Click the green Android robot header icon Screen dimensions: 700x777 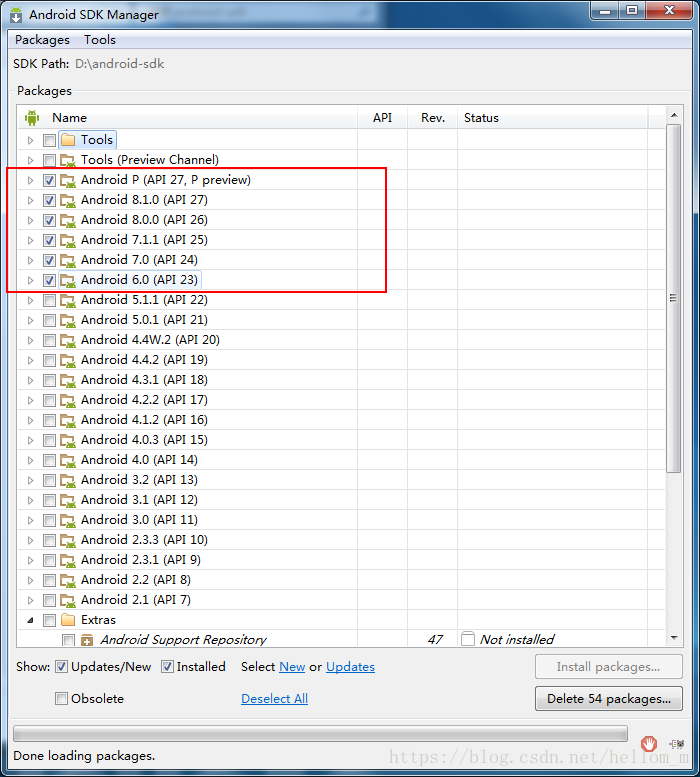pyautogui.click(x=32, y=117)
